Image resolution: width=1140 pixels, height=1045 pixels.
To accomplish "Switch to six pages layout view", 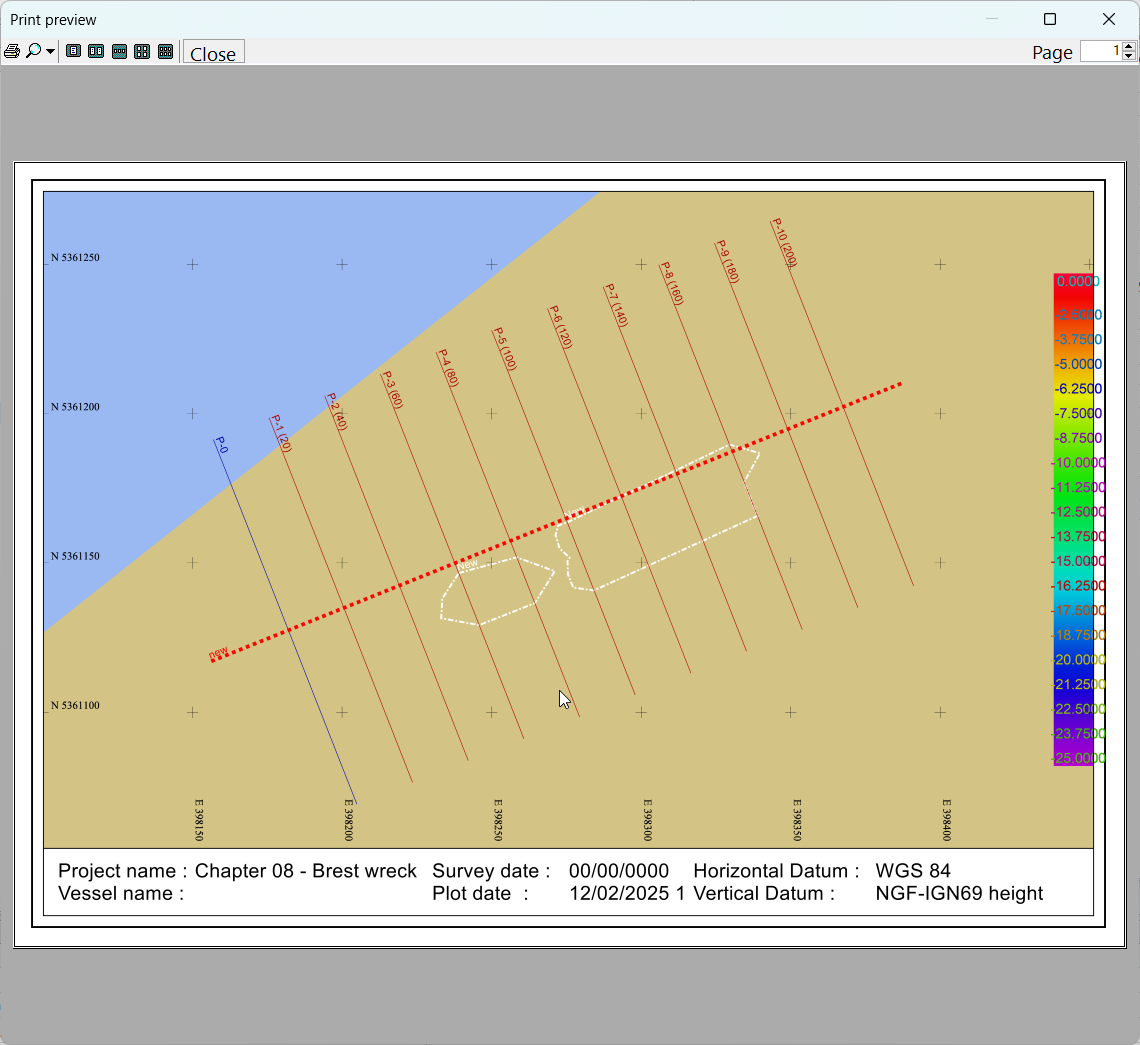I will (x=166, y=52).
